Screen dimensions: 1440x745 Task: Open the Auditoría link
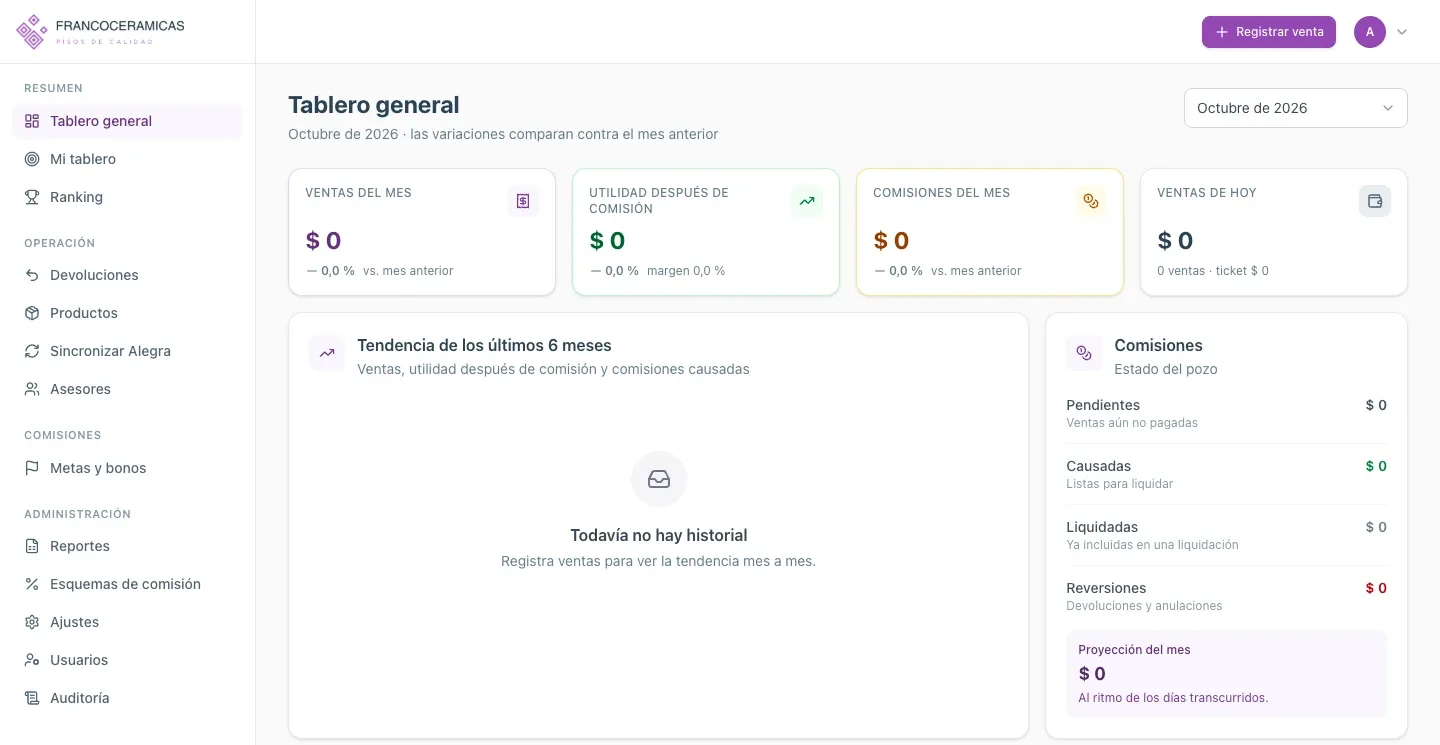pyautogui.click(x=127, y=698)
